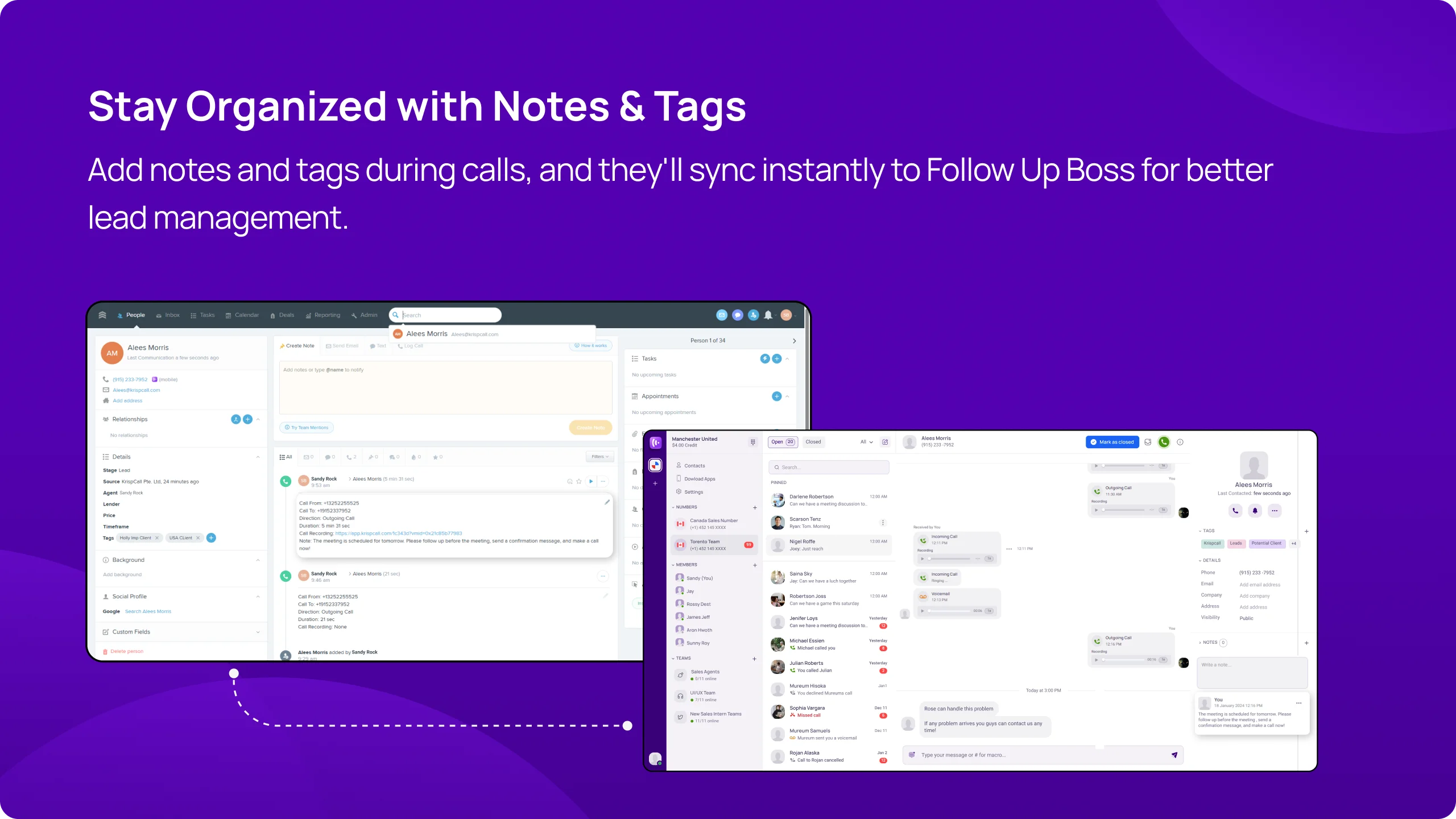Seek the 12:11 PM incoming call progress slider

(950, 559)
